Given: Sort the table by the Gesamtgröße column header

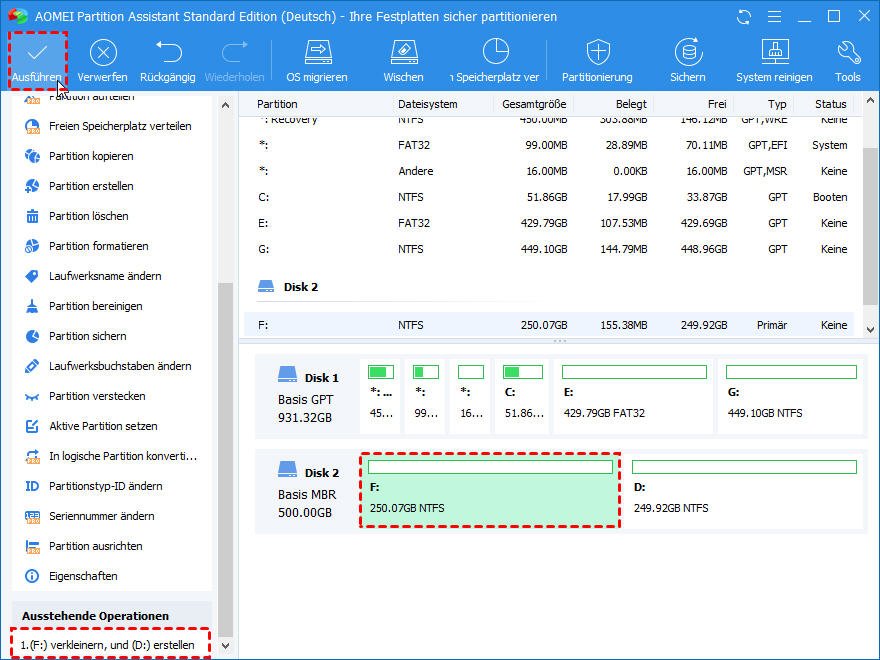Looking at the screenshot, I should click(534, 104).
